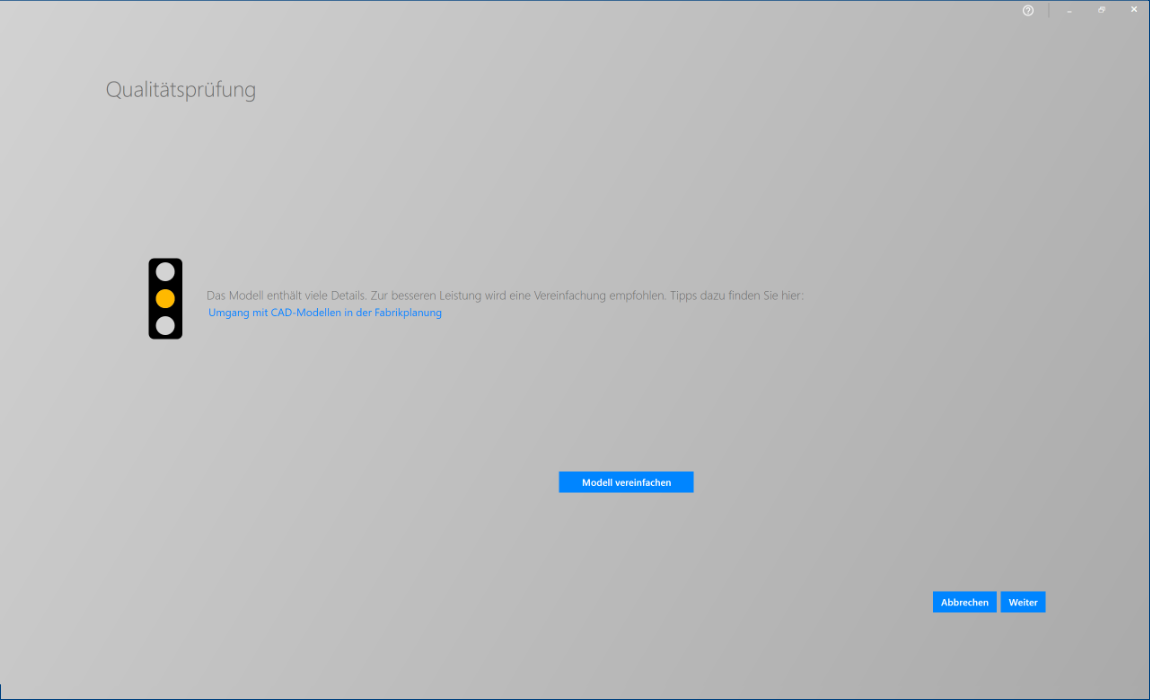Click the word 'Fabrikplanung' in the blue link
The width and height of the screenshot is (1150, 700).
pos(408,313)
